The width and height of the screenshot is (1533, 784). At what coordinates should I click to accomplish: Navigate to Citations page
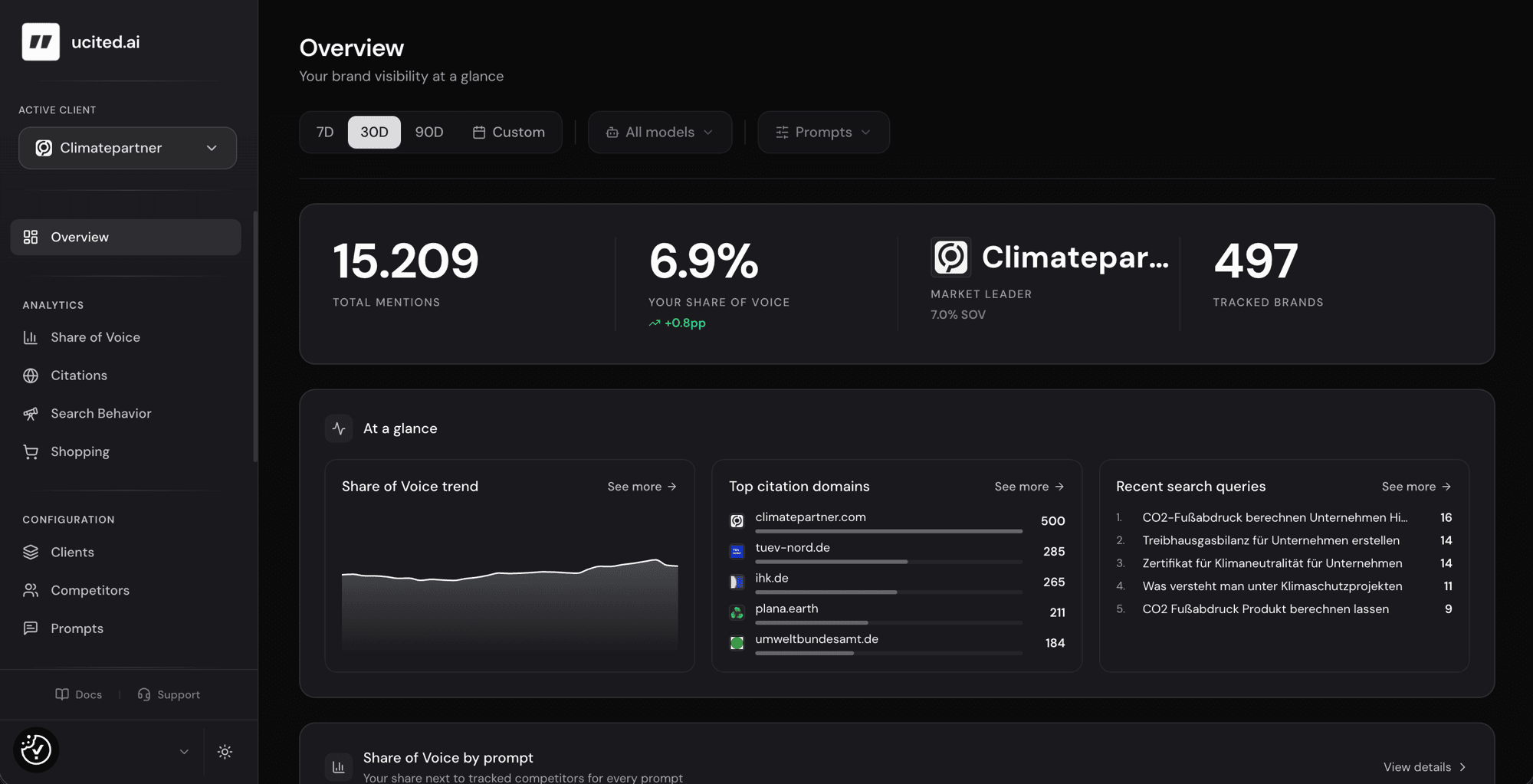pos(126,376)
